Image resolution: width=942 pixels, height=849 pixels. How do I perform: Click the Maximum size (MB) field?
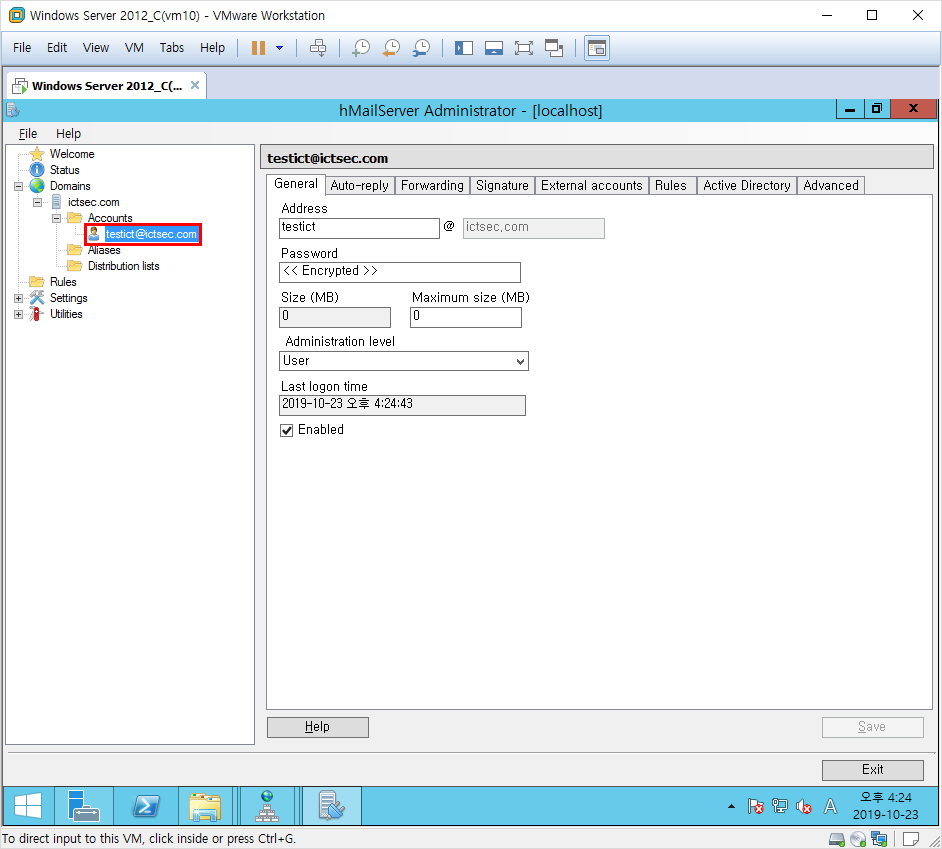pos(466,317)
